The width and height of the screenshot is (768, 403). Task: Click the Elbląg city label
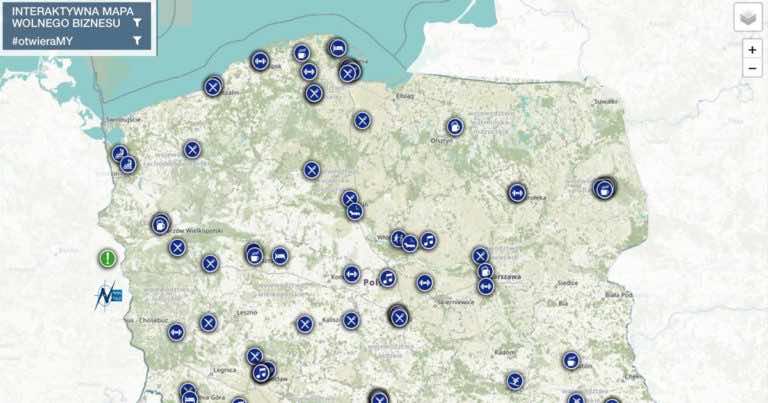point(405,96)
